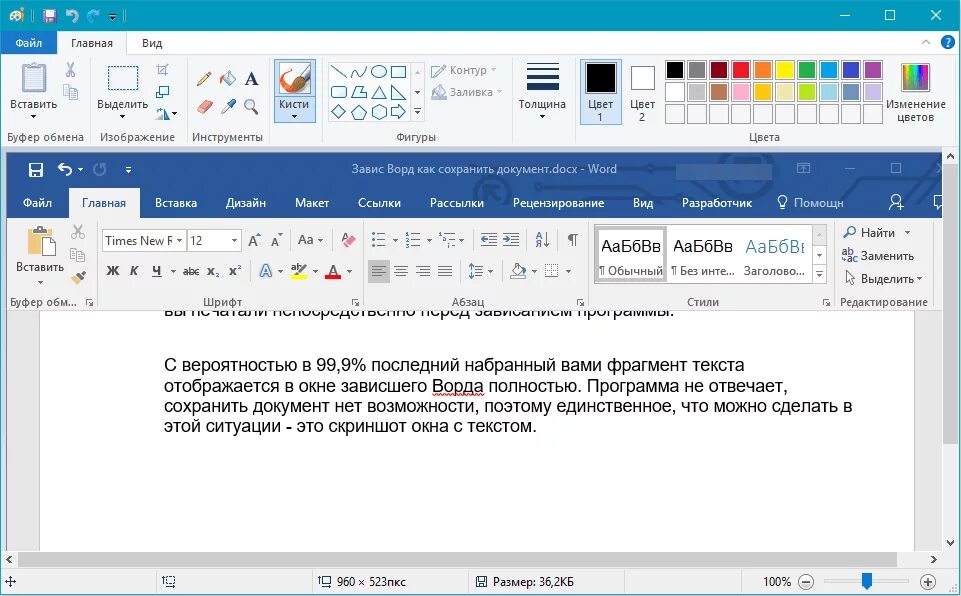Toggle Bold Ж in Word window
961x596 pixels.
pos(113,270)
